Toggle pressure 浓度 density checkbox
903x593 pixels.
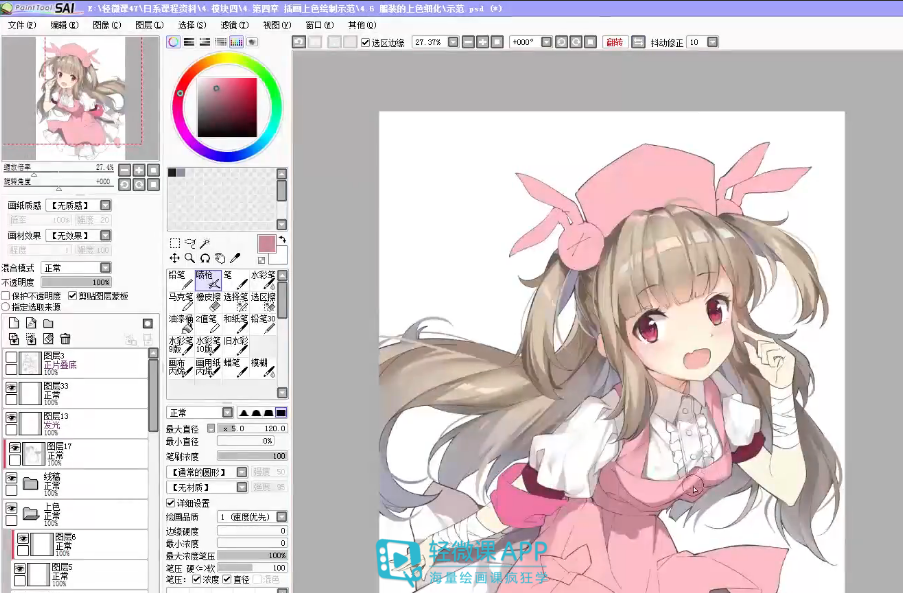(x=196, y=579)
